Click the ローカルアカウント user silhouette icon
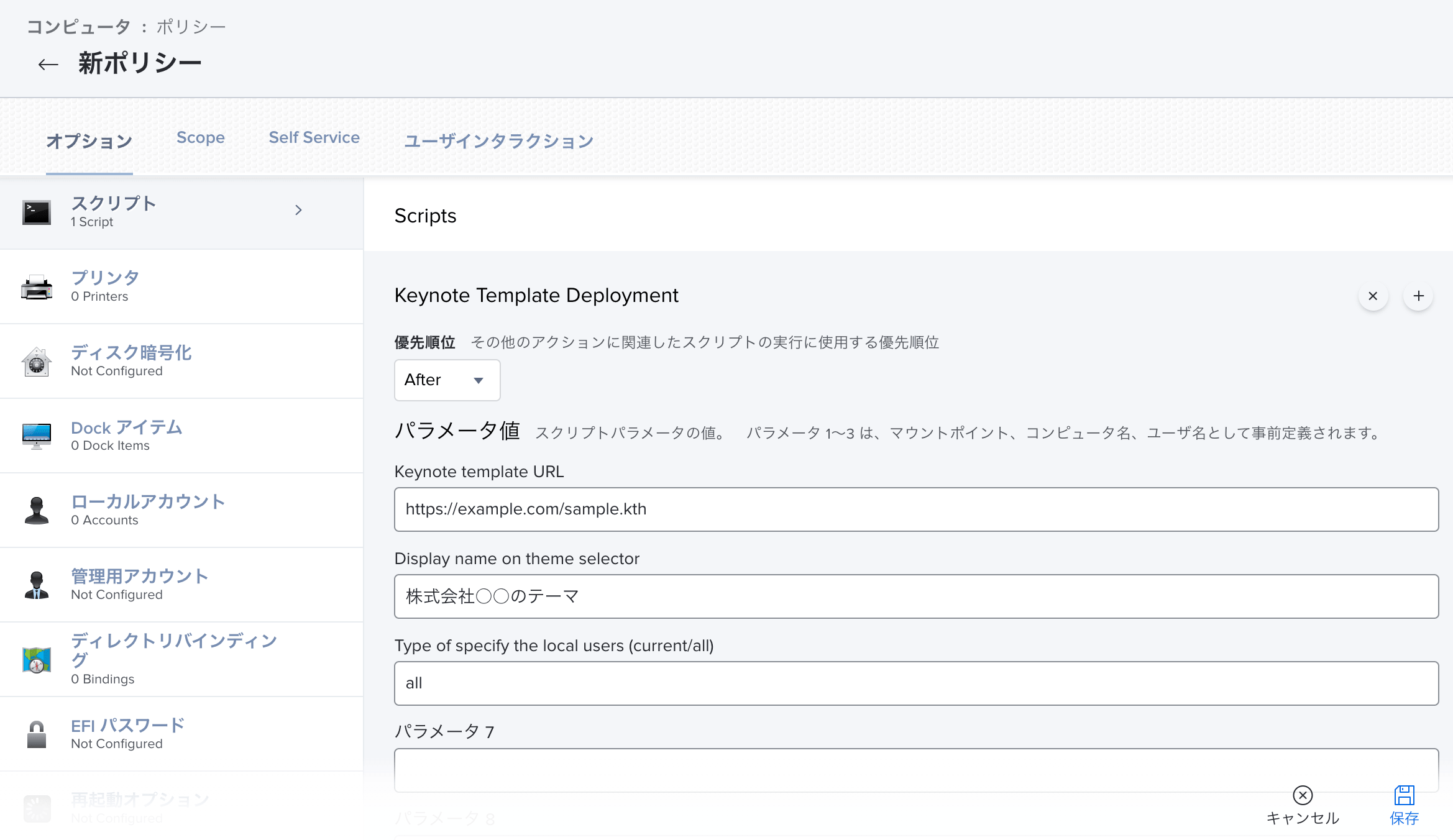The width and height of the screenshot is (1453, 840). point(37,511)
